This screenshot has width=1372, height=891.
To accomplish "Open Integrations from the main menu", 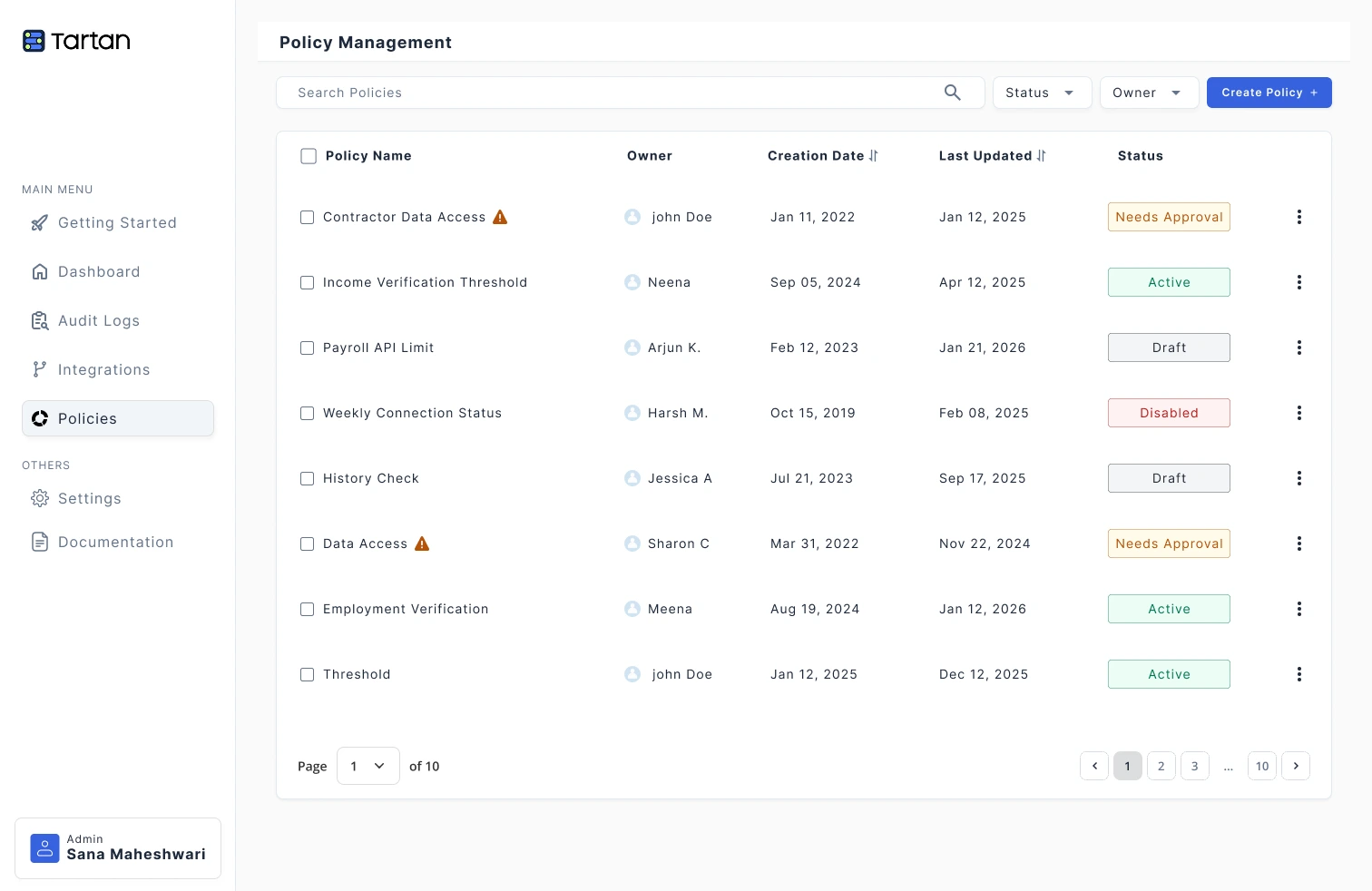I will pos(103,369).
